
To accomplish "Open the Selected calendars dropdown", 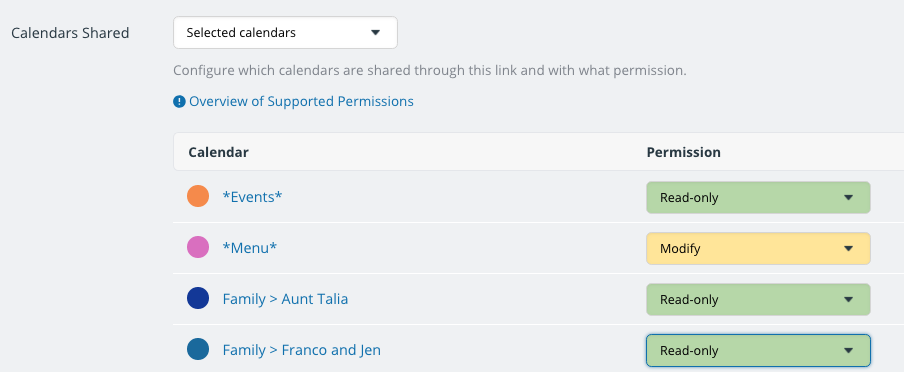I will (x=285, y=33).
